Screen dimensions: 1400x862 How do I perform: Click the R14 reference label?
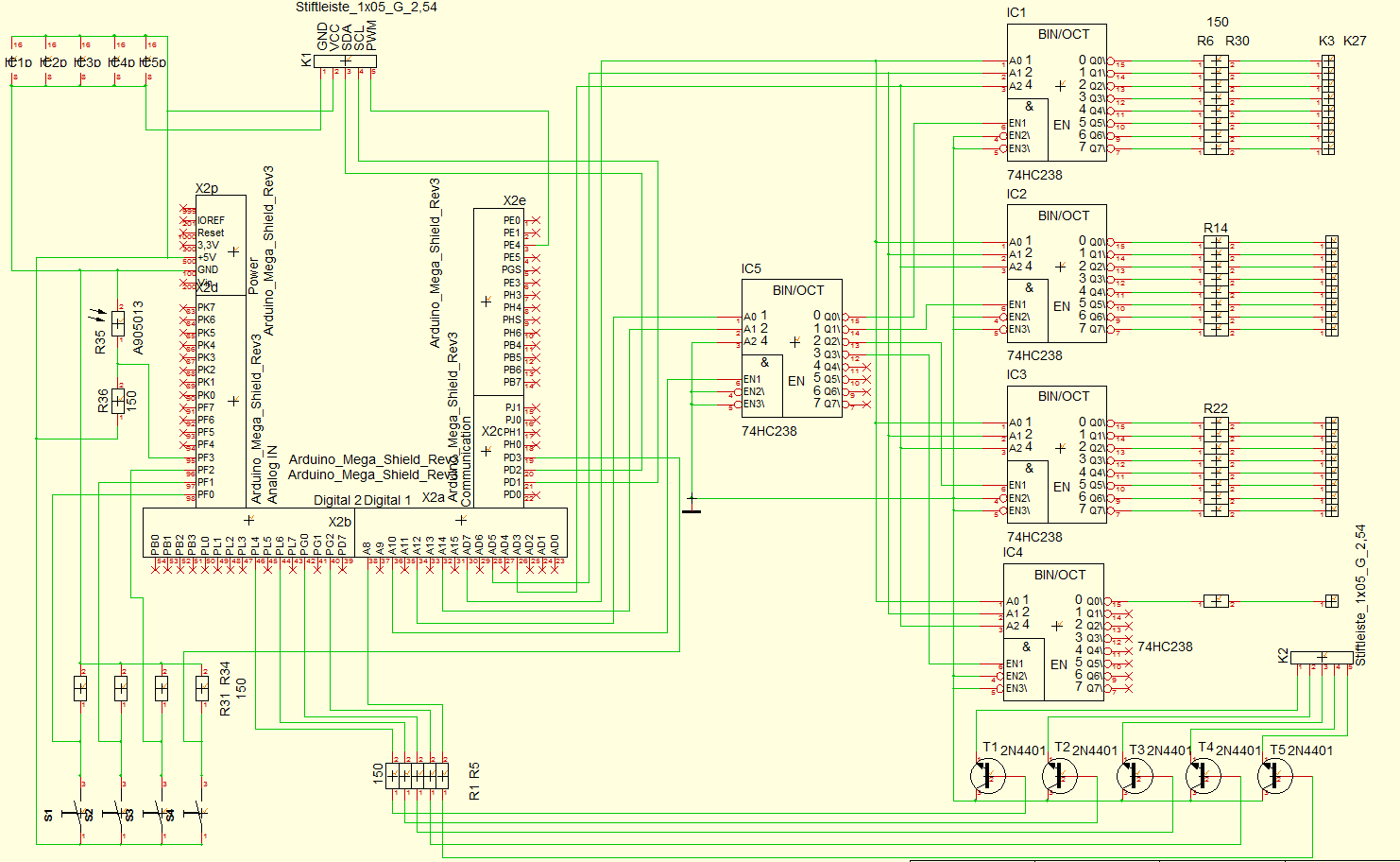pos(1216,228)
